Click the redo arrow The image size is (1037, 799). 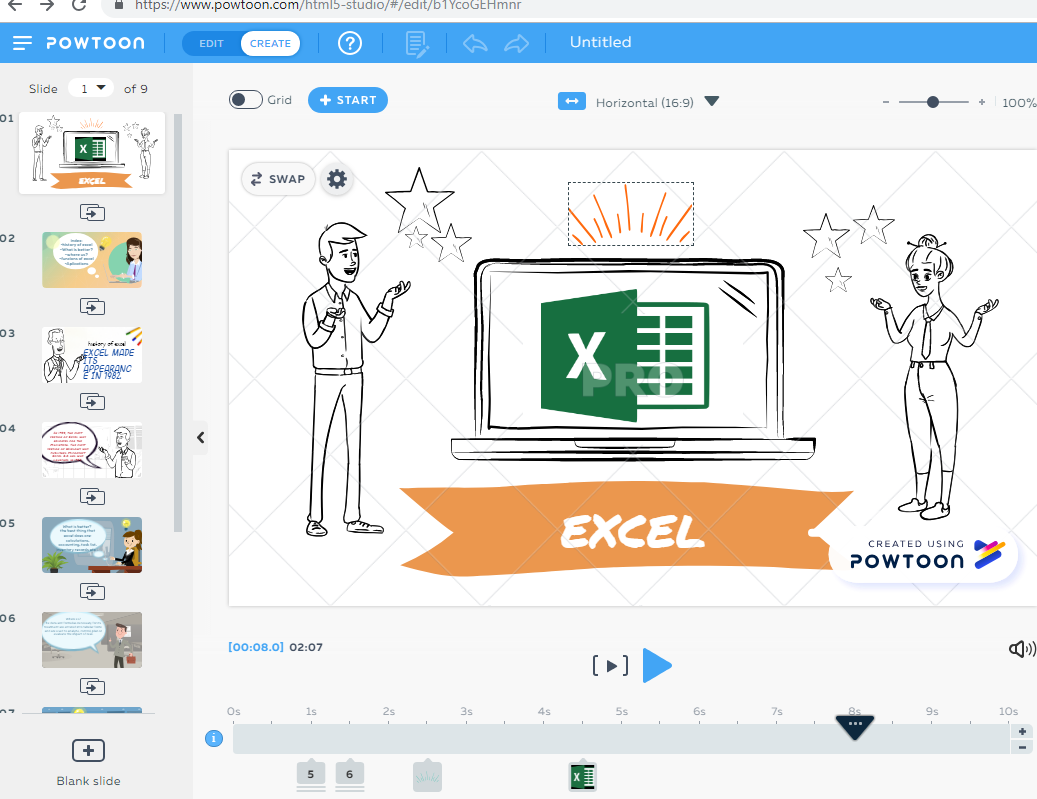coord(516,44)
